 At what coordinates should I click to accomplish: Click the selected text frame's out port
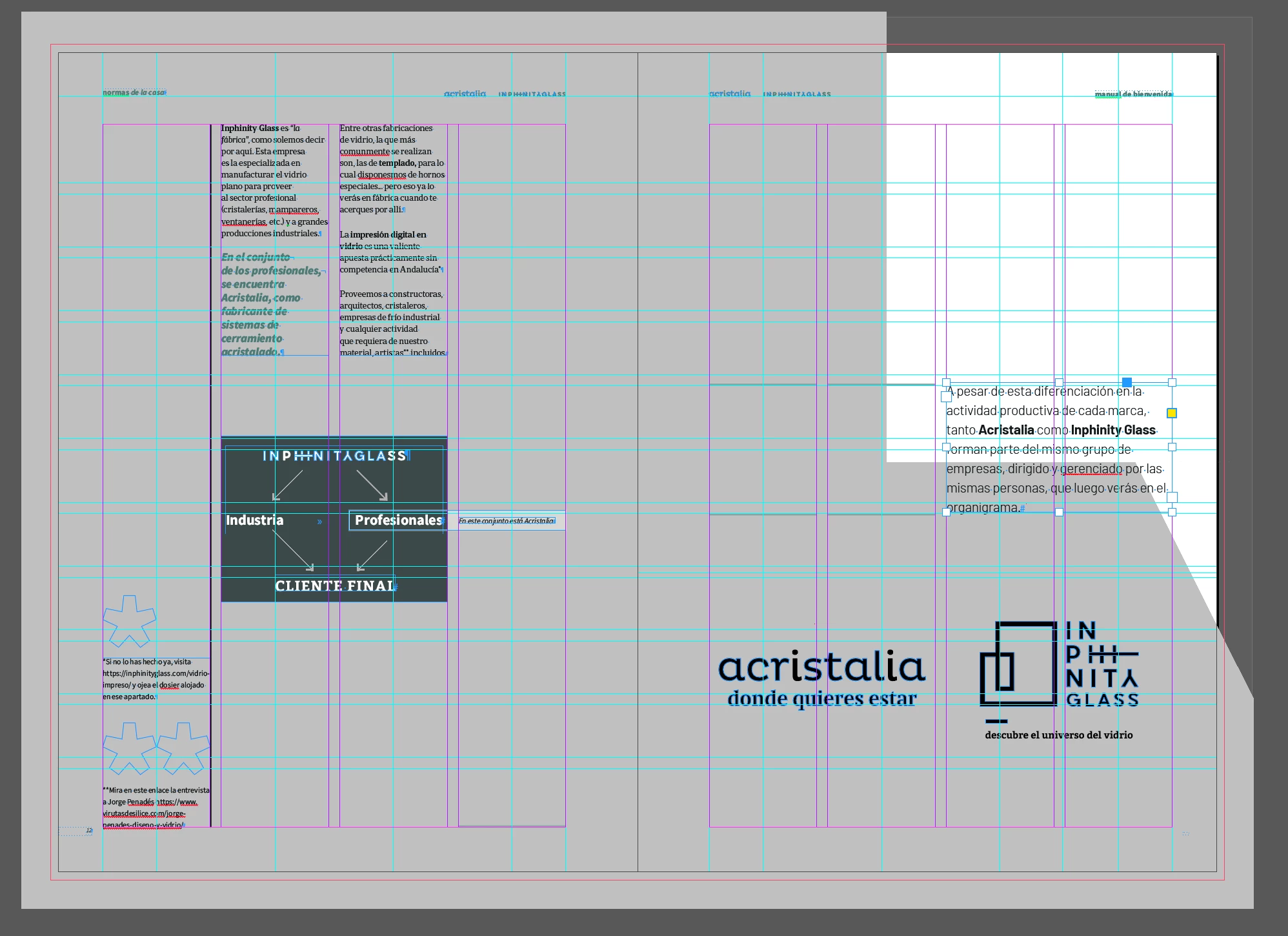pyautogui.click(x=1172, y=497)
